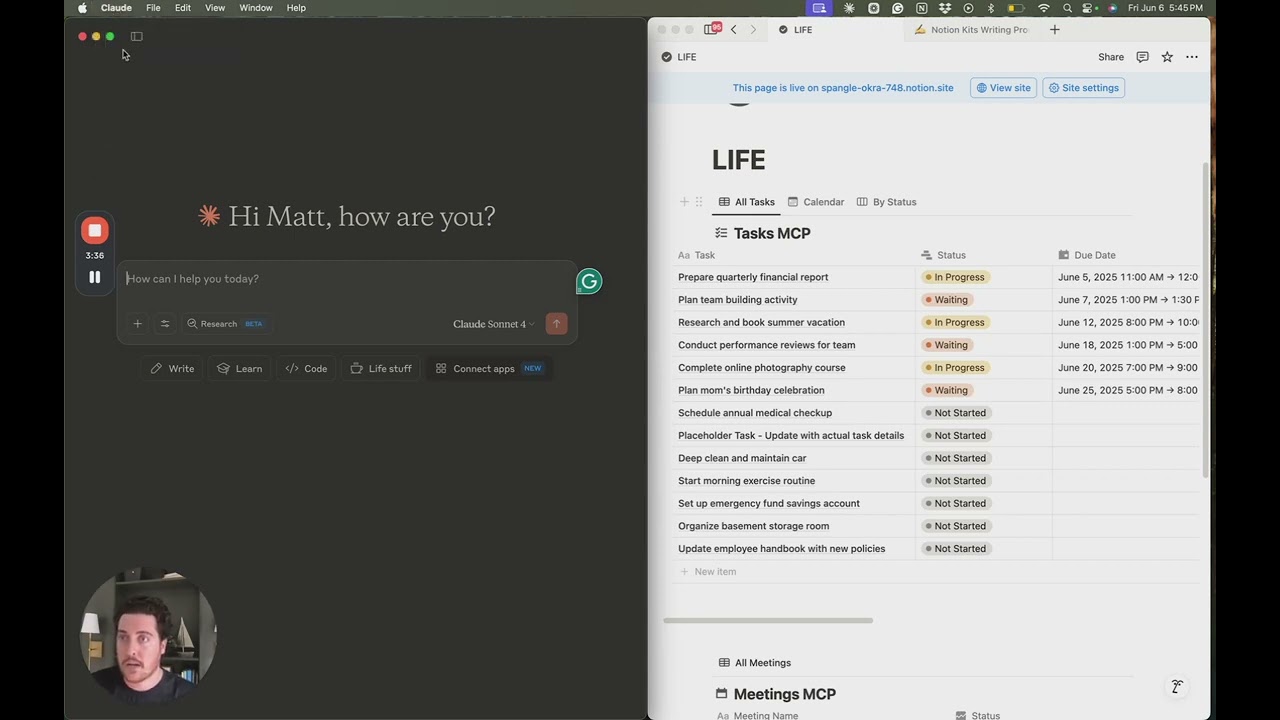
Task: Select the All Meetings view tab
Action: coord(755,663)
